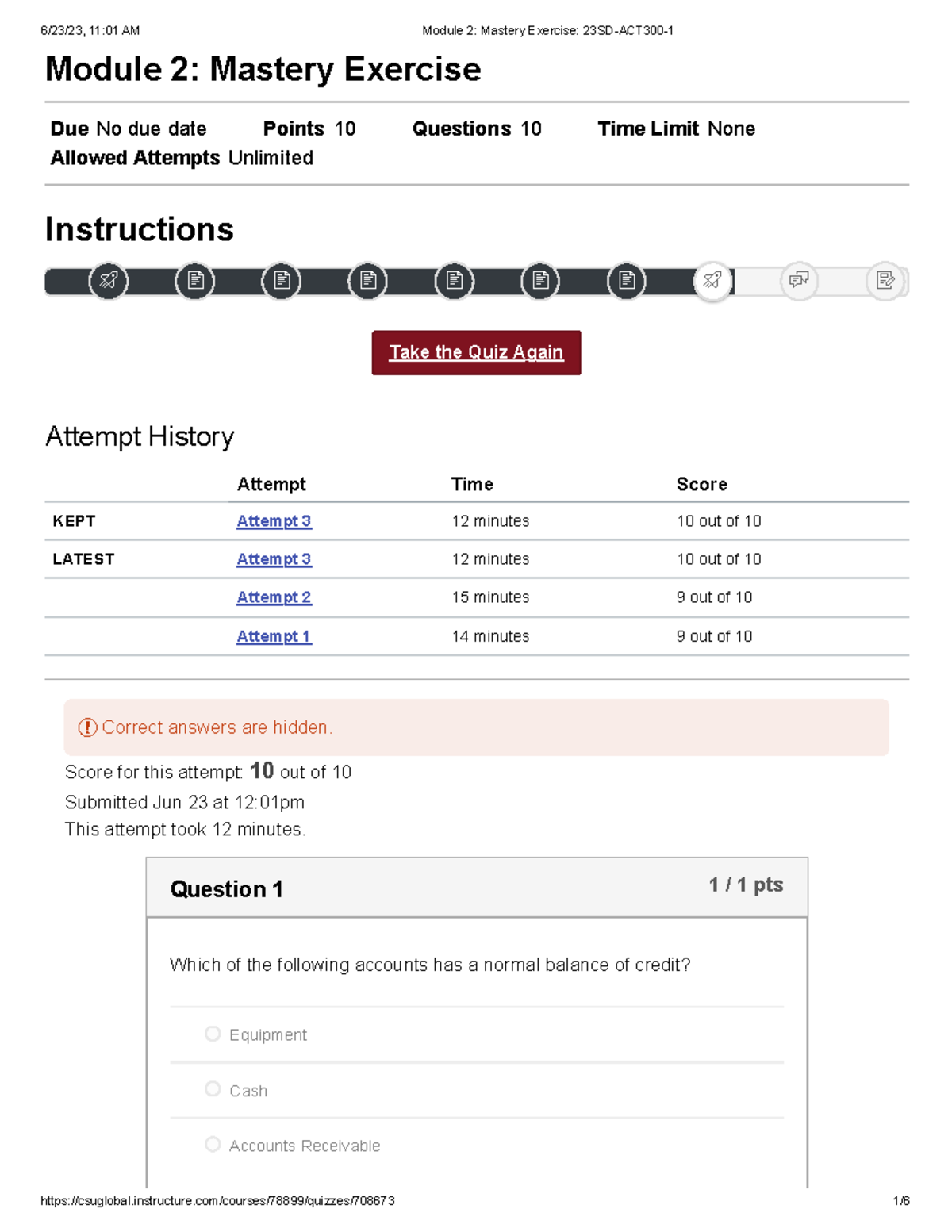Click the first rocket icon in the progress bar
The image size is (952, 1232).
point(109,281)
